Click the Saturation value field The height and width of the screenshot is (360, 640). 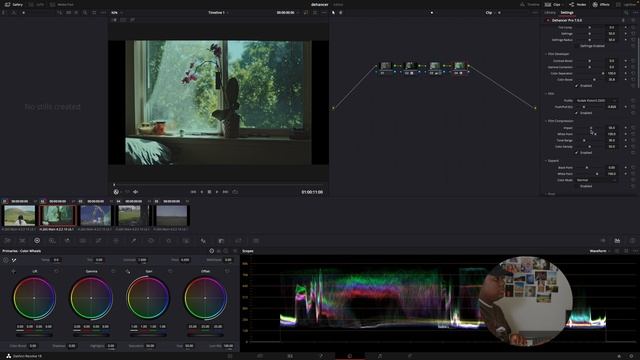click(x=150, y=346)
